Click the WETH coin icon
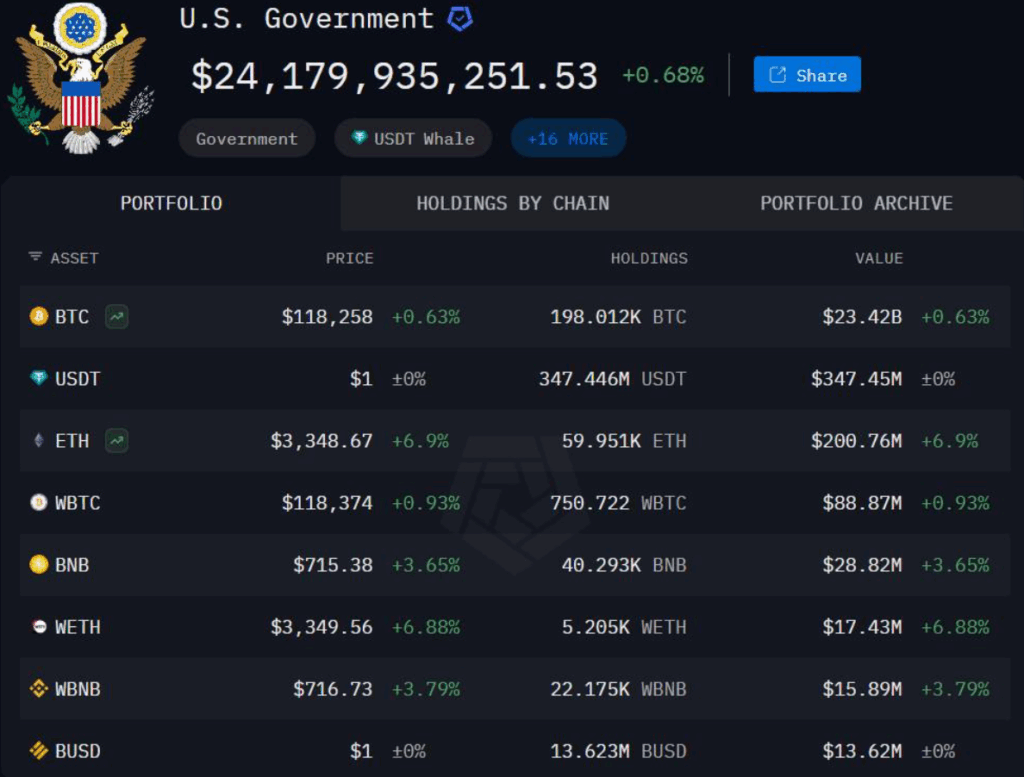 coord(39,626)
